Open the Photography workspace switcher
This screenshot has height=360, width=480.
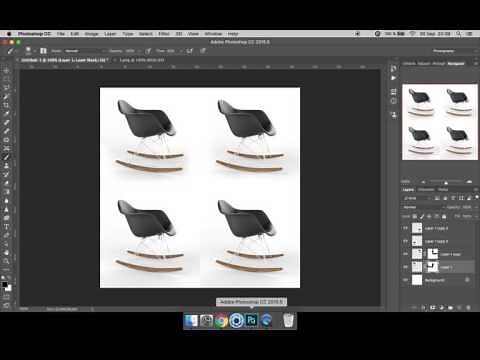(x=453, y=51)
